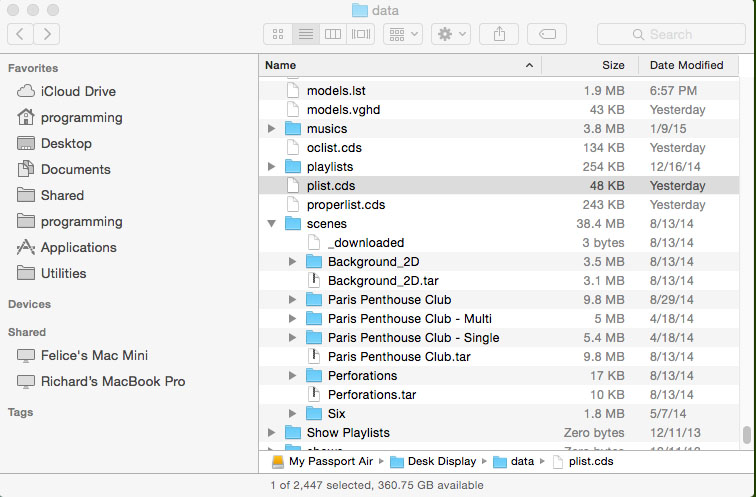Go forward with the forward arrow
The image size is (756, 497).
point(46,34)
